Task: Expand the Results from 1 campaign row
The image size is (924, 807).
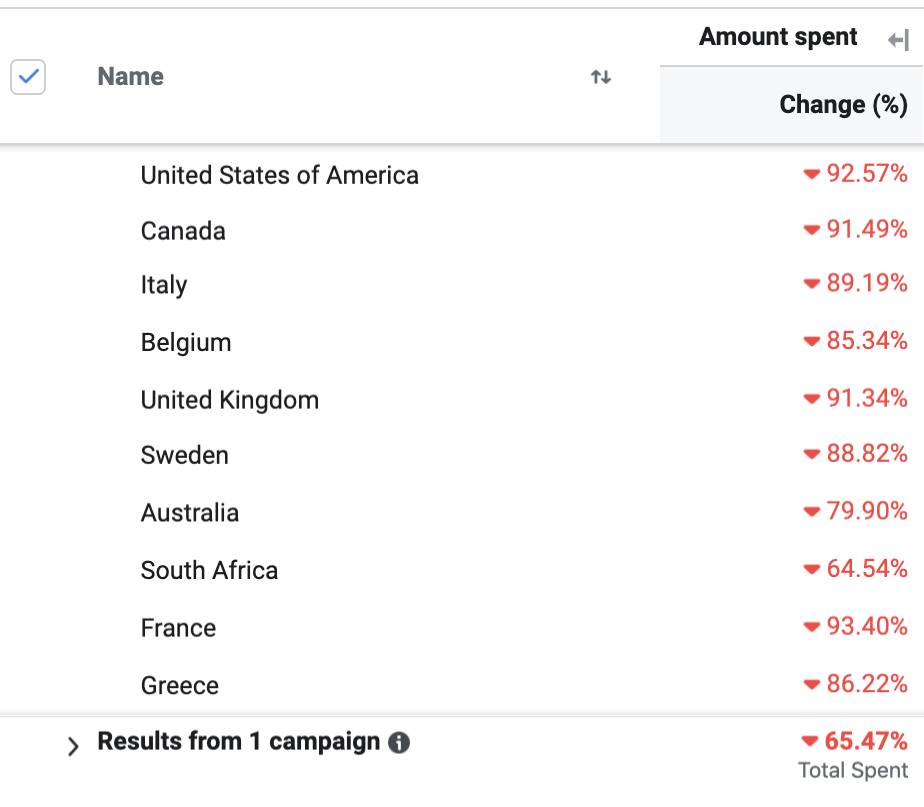Action: [73, 746]
